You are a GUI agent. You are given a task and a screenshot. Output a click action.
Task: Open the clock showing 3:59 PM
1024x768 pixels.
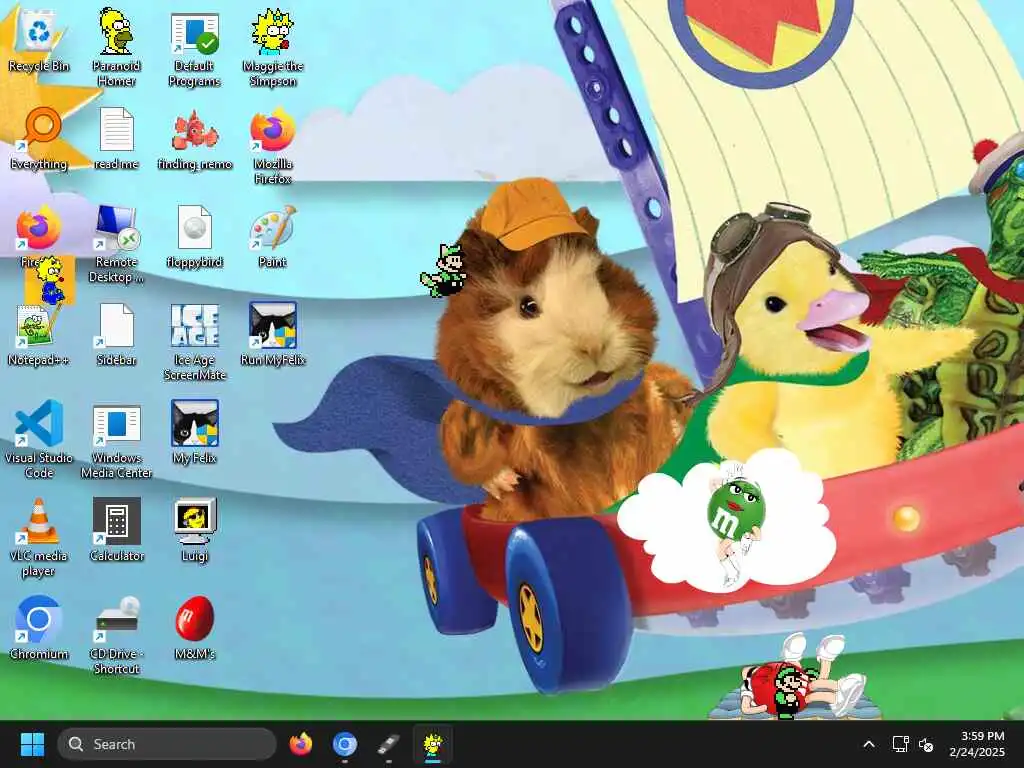(x=977, y=744)
